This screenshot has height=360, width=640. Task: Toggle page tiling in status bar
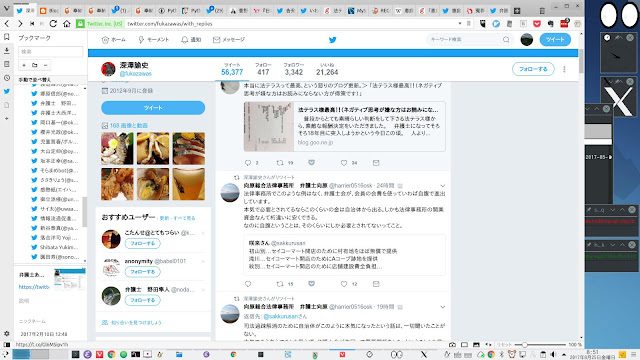(464, 344)
